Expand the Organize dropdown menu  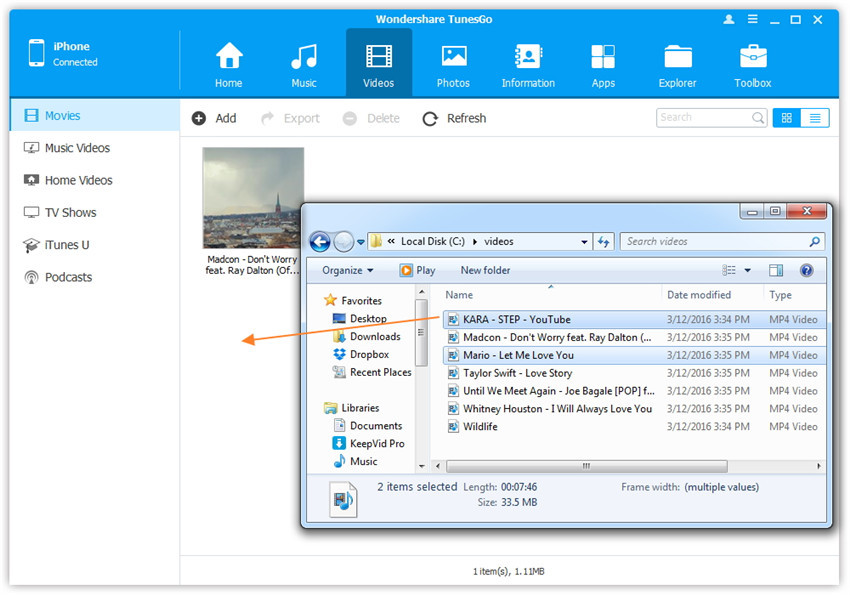pyautogui.click(x=347, y=270)
